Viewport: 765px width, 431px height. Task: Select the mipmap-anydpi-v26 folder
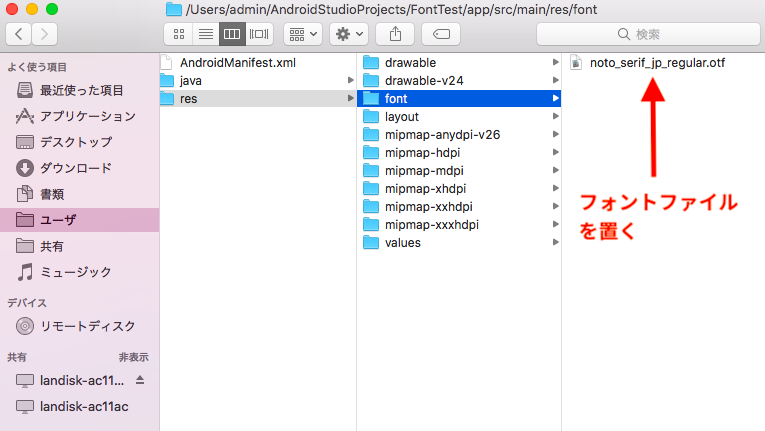[x=459, y=135]
